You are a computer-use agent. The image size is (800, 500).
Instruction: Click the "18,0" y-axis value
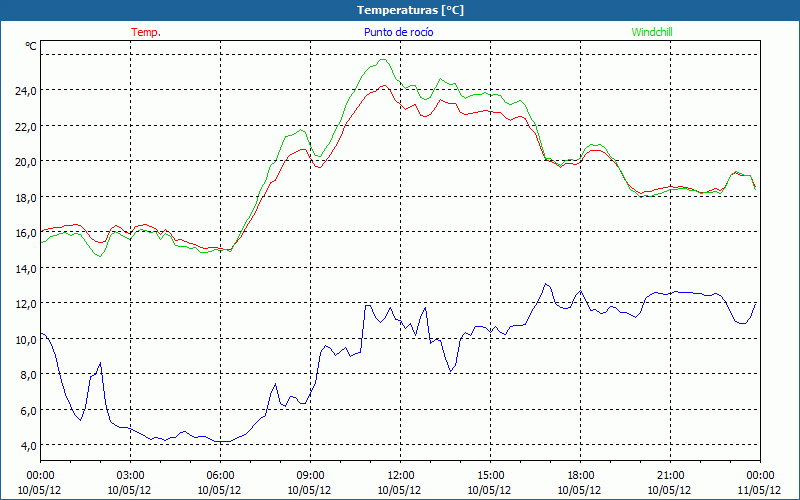pyautogui.click(x=26, y=197)
